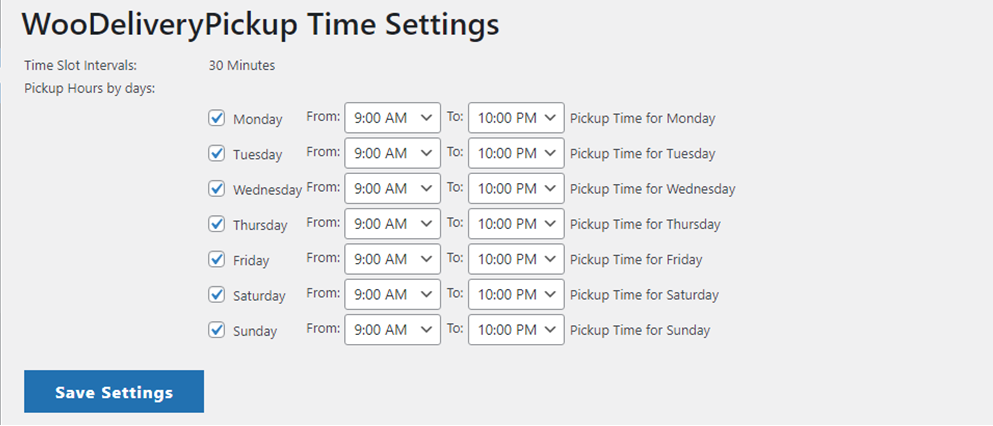Viewport: 993px width, 426px height.
Task: Open Monday's To time dropdown
Action: tap(516, 118)
